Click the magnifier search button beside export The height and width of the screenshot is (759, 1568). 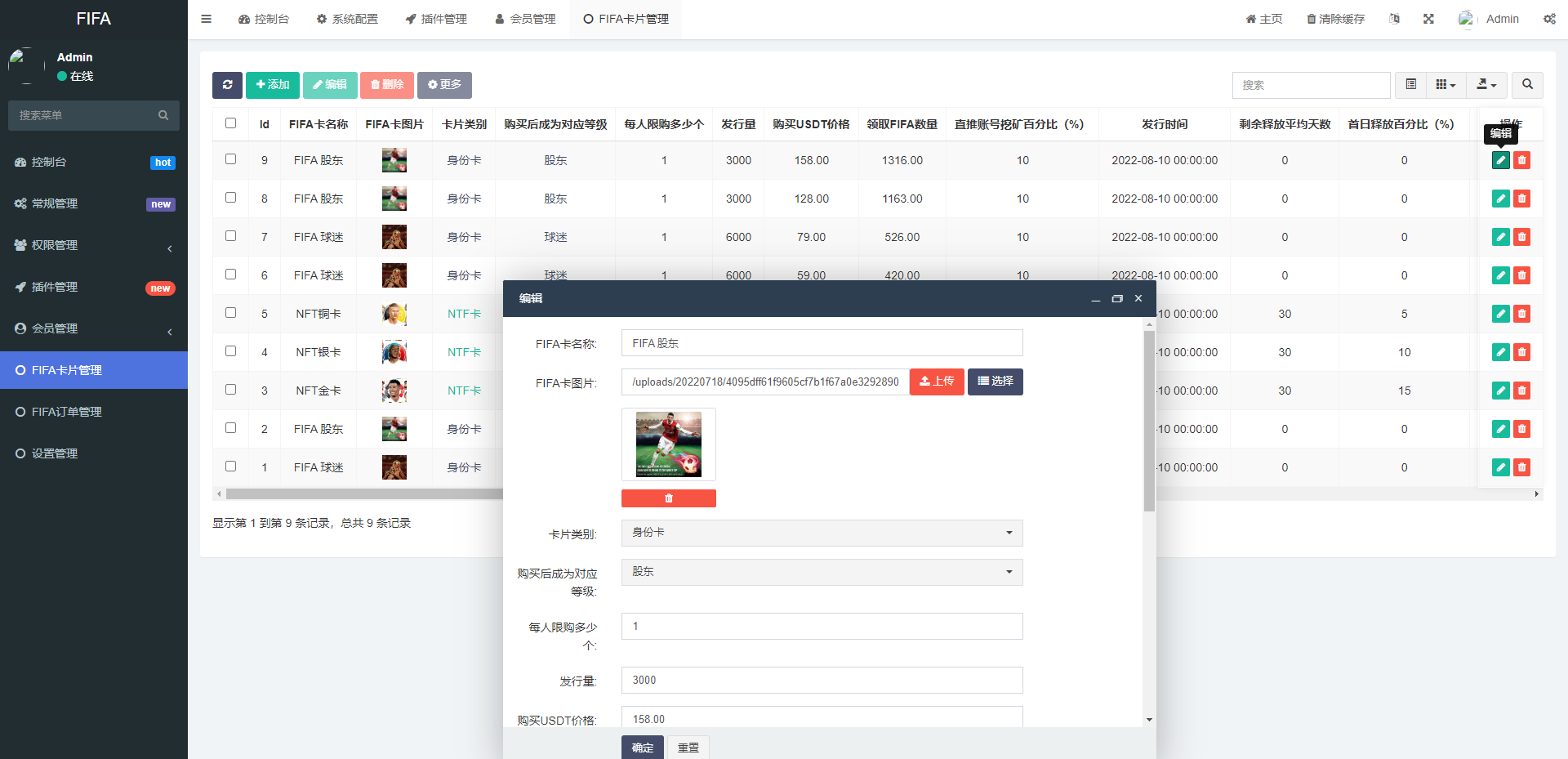(1527, 85)
